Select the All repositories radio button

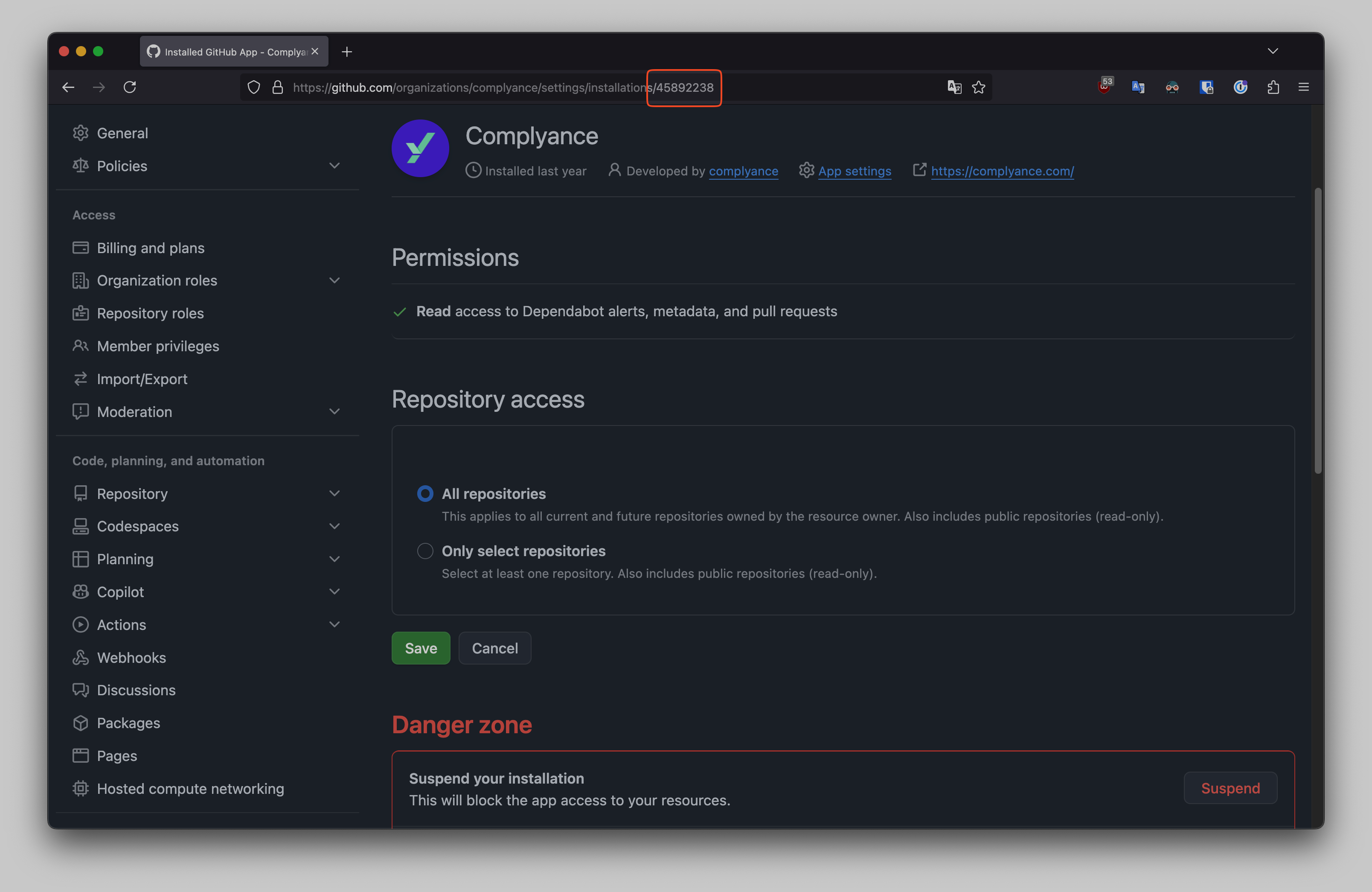pyautogui.click(x=425, y=493)
